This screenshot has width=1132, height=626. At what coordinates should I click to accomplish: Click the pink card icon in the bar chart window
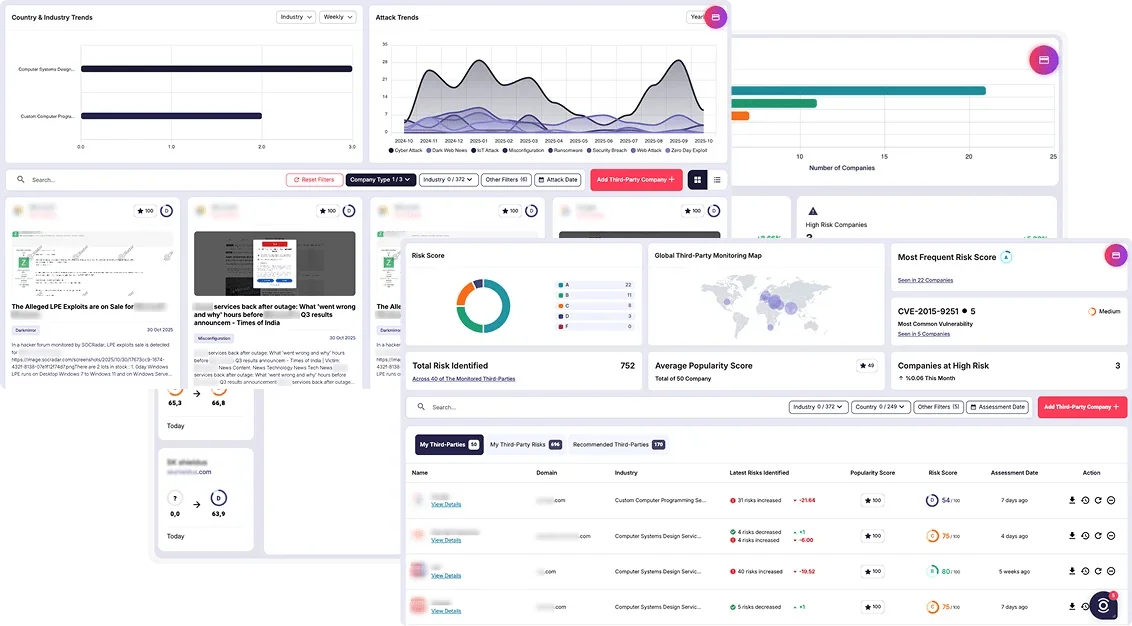[x=1044, y=60]
